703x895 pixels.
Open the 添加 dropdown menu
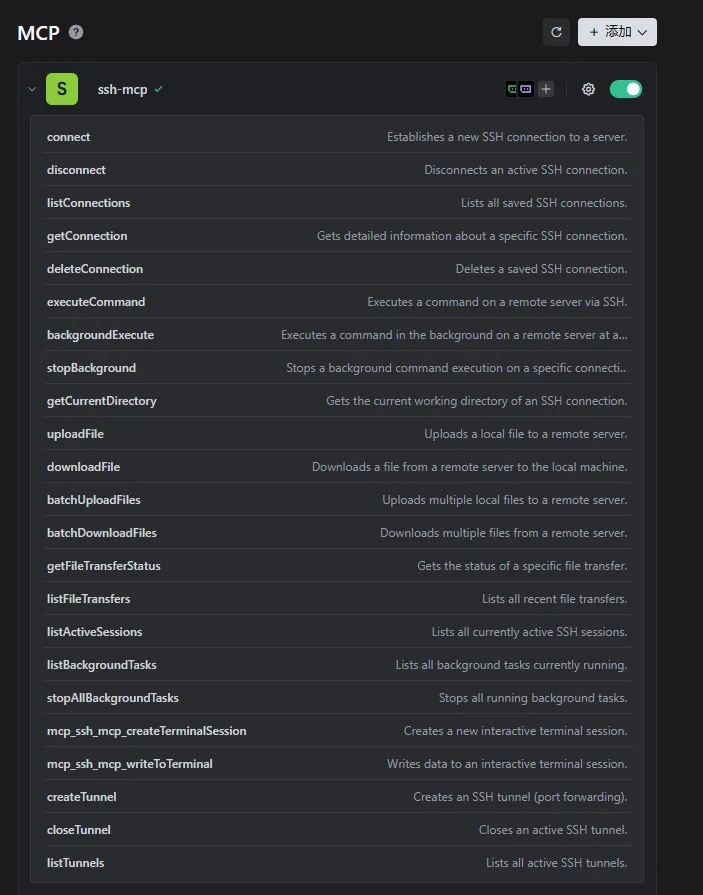pyautogui.click(x=617, y=32)
